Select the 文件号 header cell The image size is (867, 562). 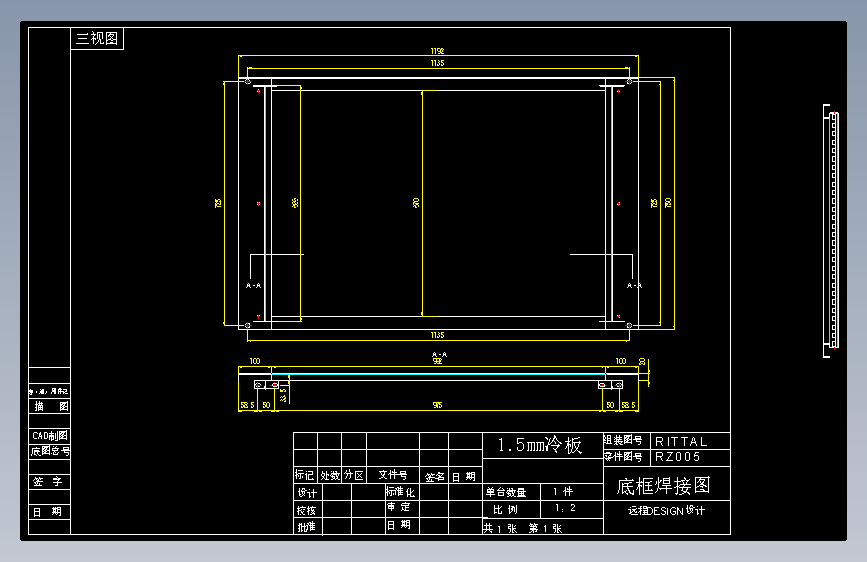click(x=393, y=475)
